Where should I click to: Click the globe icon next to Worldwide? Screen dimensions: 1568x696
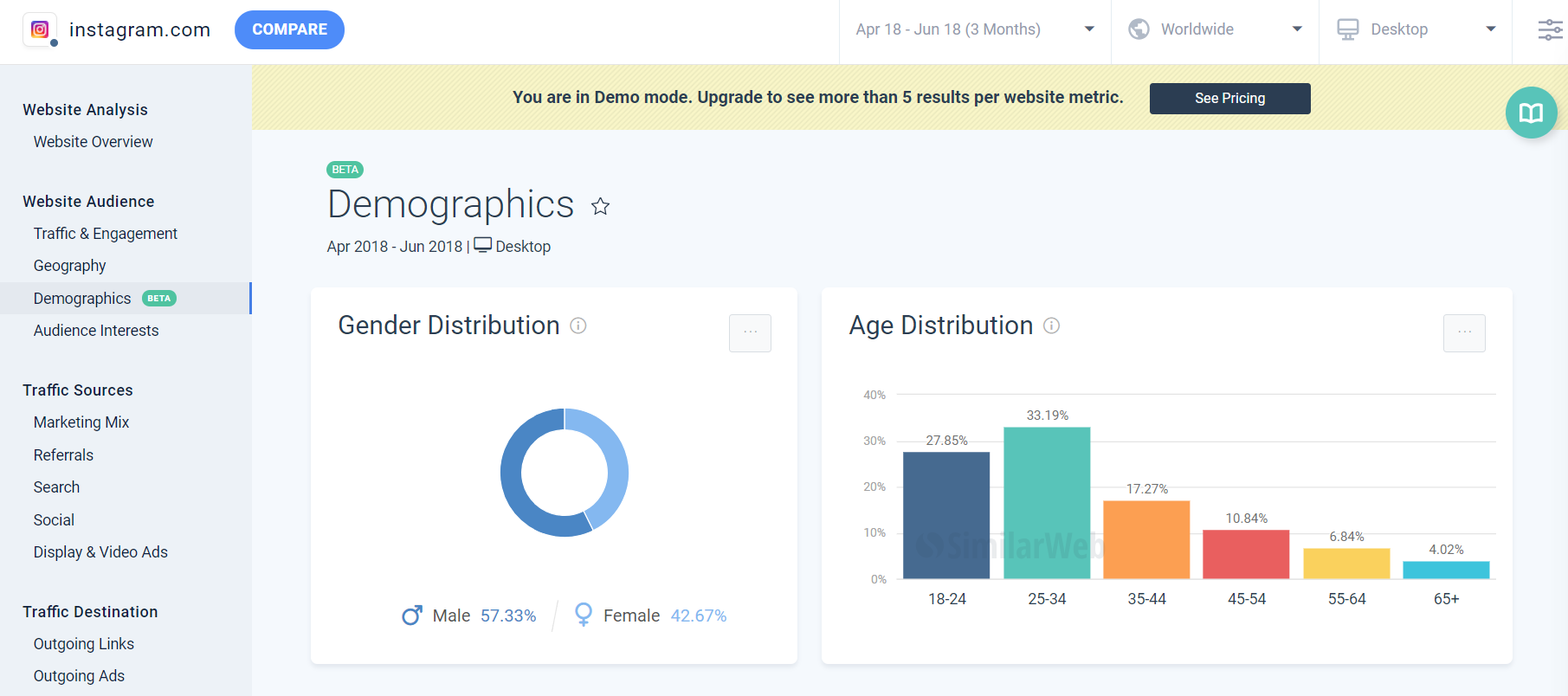(x=1139, y=29)
